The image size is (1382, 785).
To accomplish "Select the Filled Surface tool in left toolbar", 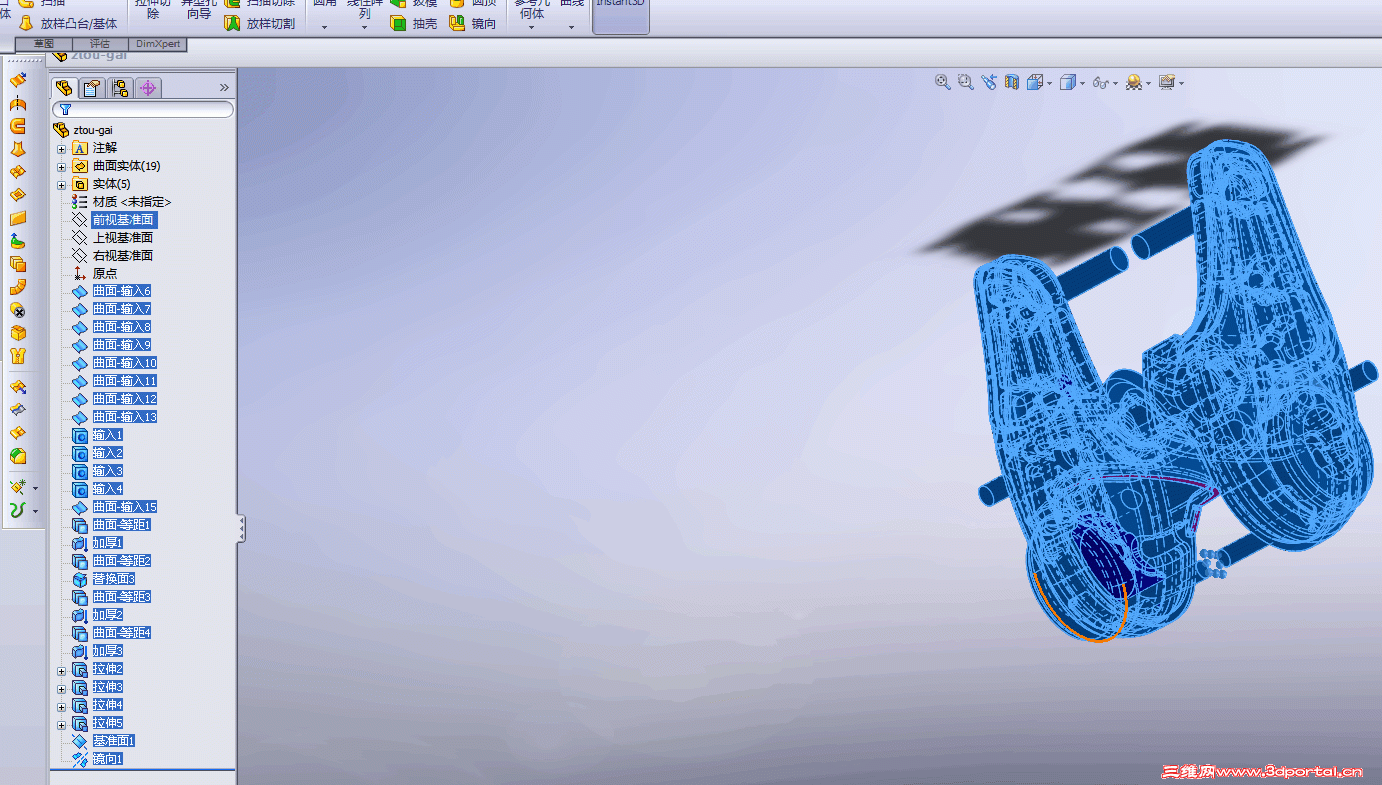I will [17, 195].
